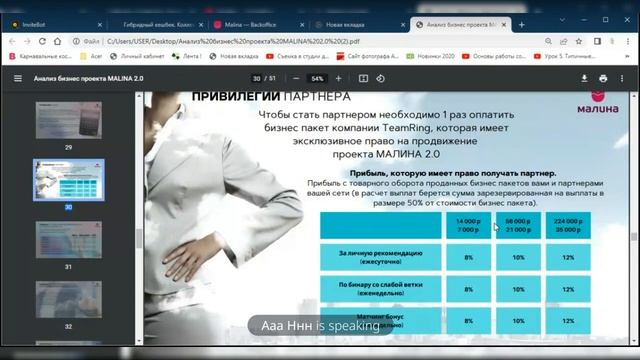This screenshot has width=640, height=360.
Task: Click the fit to page icon
Action: coord(363,78)
